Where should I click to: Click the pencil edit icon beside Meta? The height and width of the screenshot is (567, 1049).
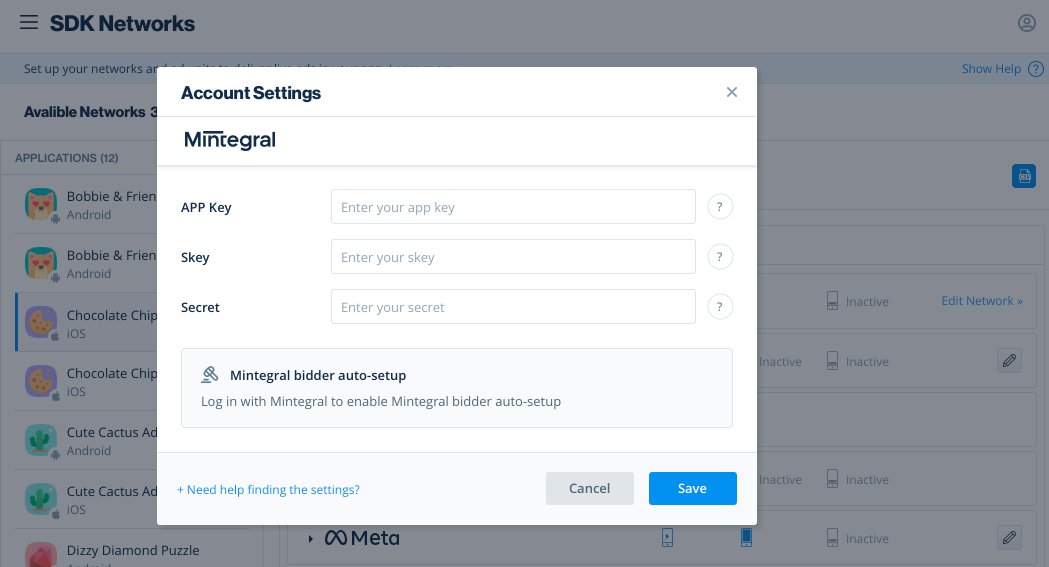coord(1009,538)
